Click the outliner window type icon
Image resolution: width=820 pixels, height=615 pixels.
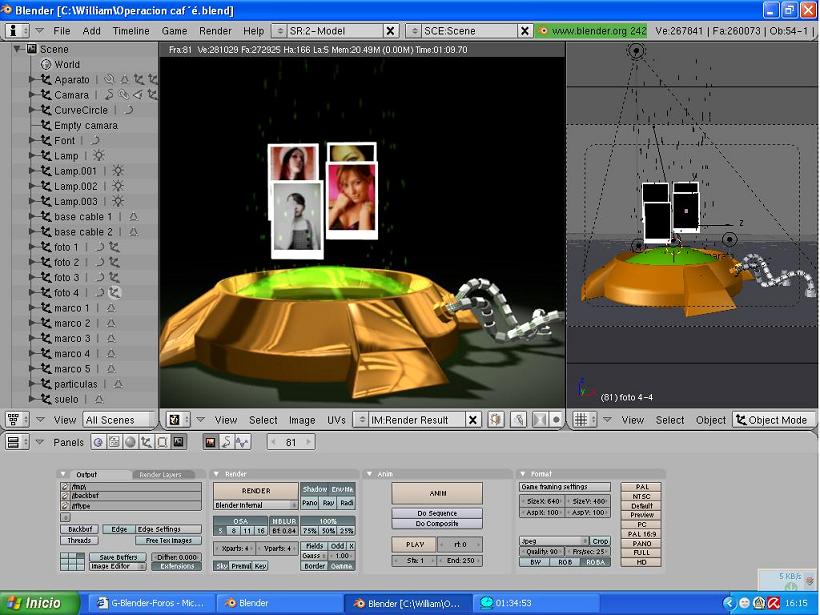pos(15,420)
